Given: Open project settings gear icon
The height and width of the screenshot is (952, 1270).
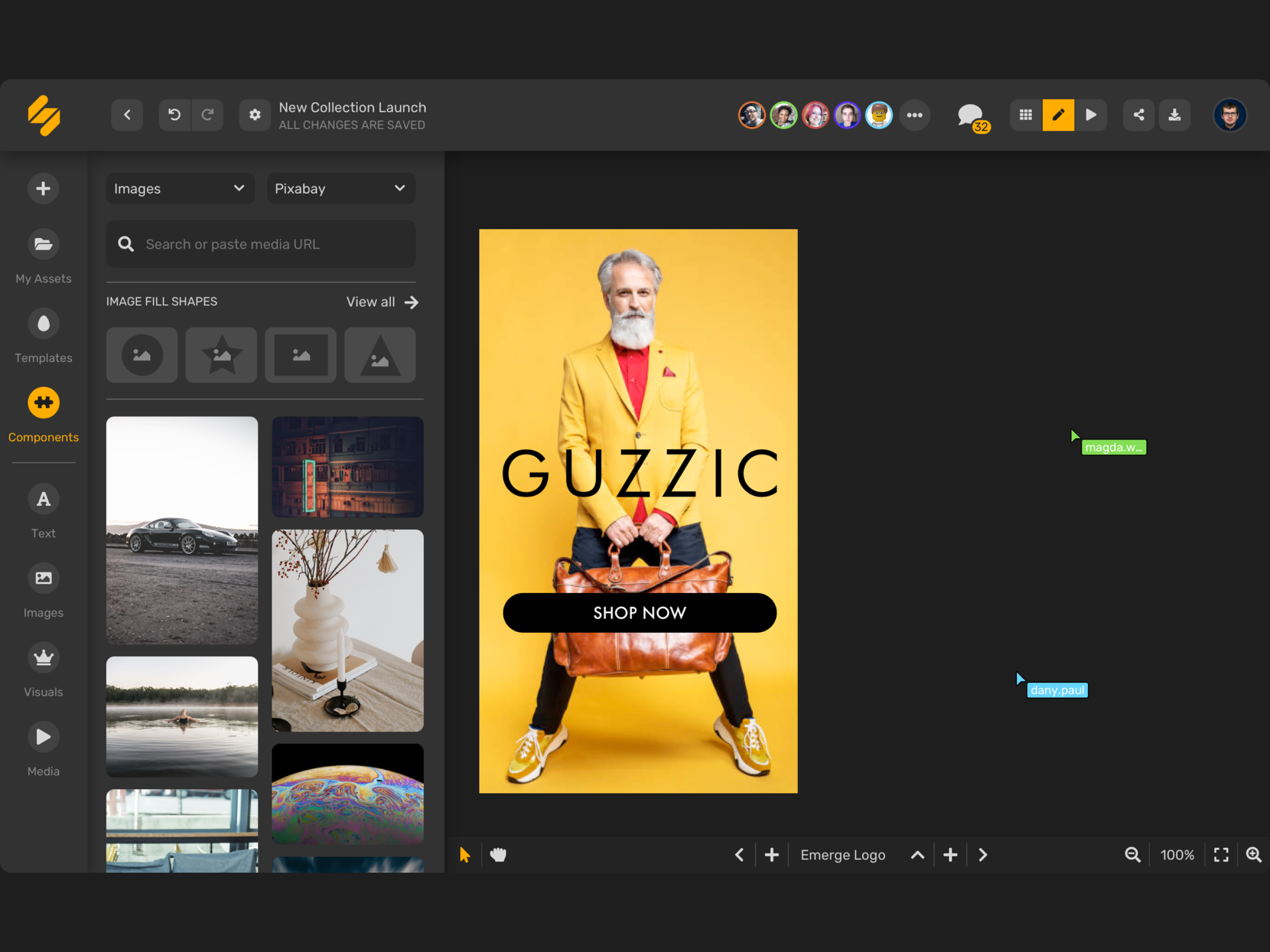Looking at the screenshot, I should [255, 115].
